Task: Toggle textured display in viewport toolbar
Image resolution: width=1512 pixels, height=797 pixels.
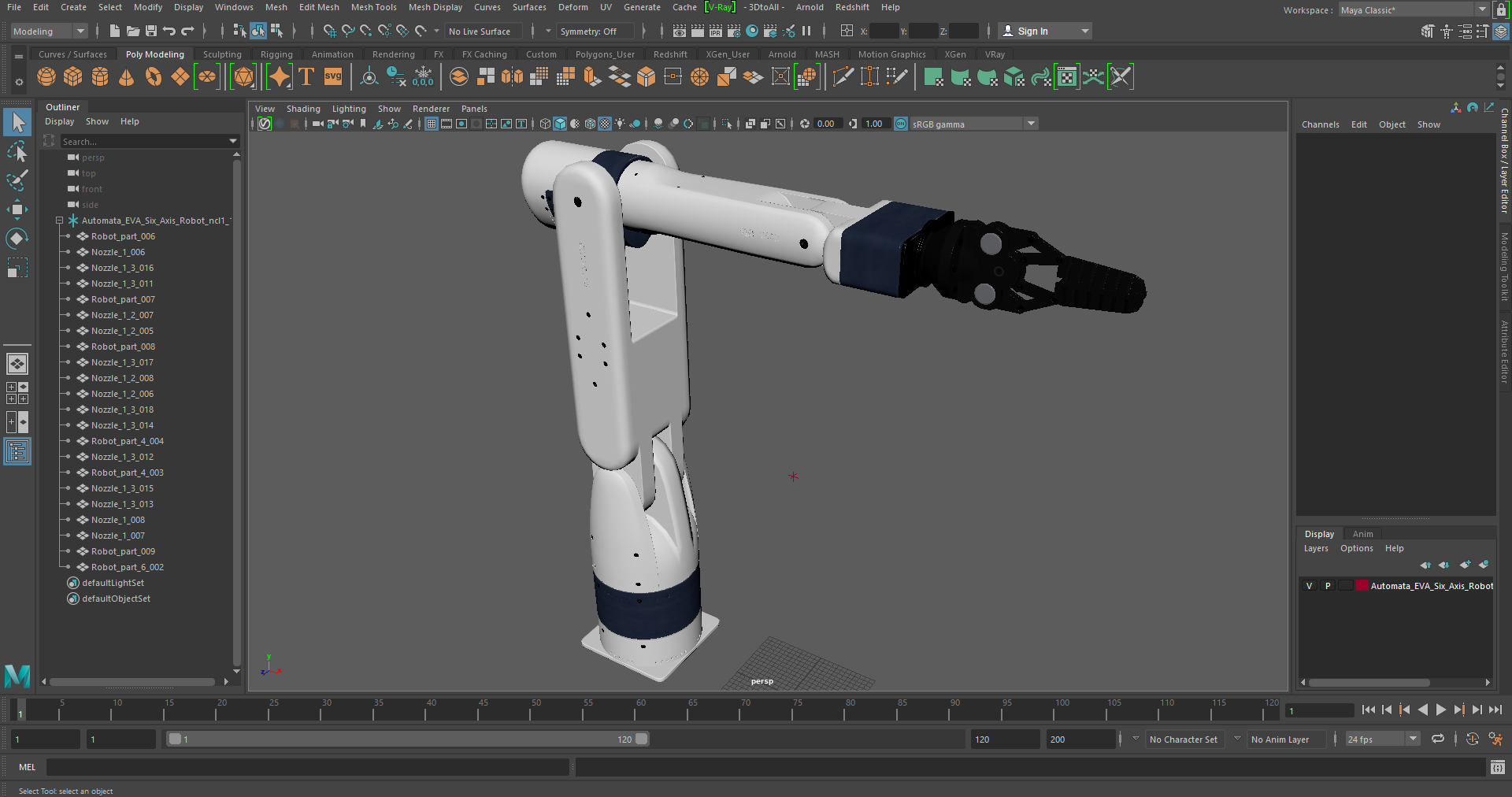Action: pos(605,124)
